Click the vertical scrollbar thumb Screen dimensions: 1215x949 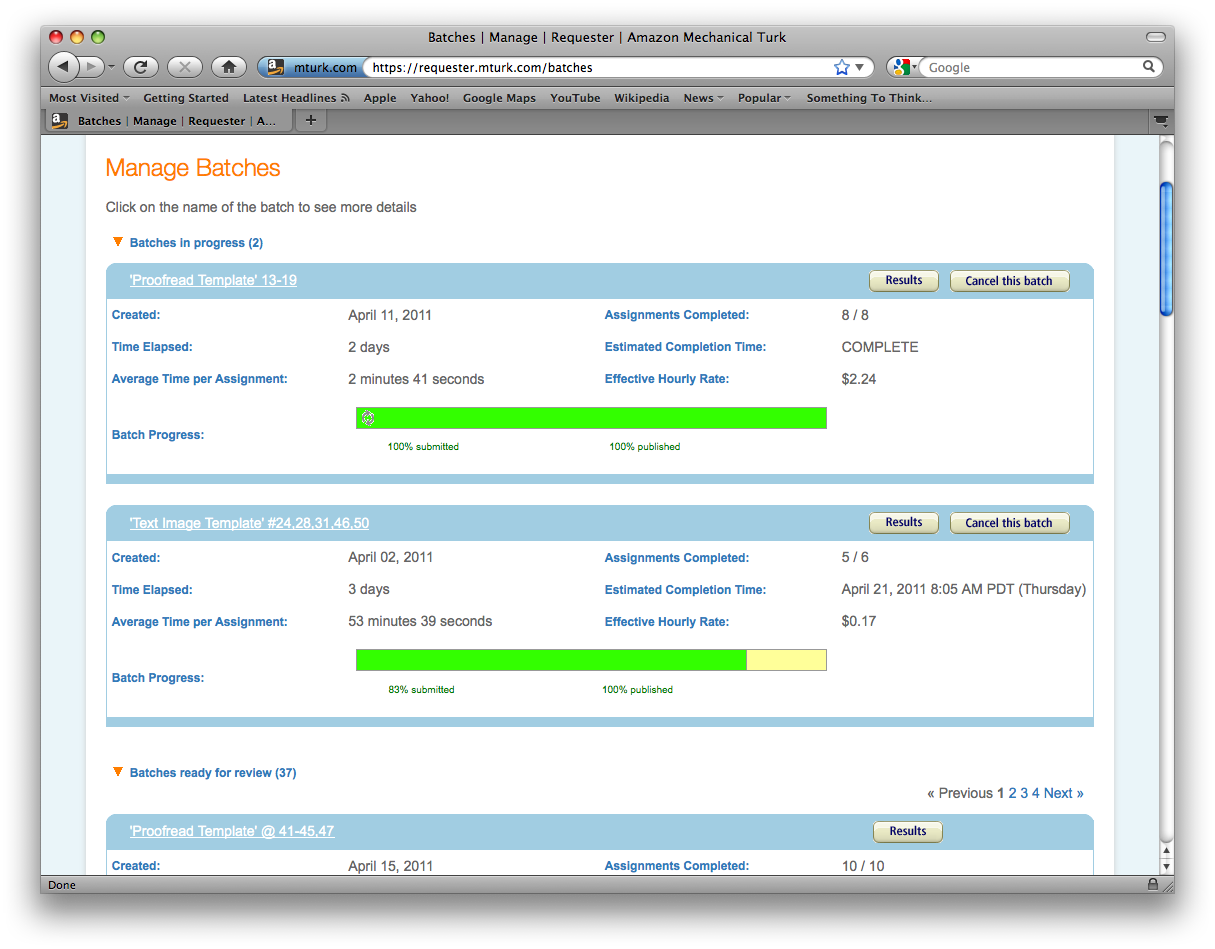click(x=1166, y=249)
